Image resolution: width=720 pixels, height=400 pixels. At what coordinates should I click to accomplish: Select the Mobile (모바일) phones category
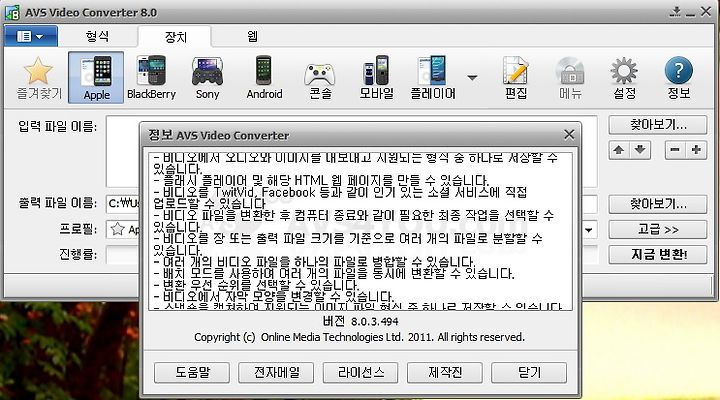coord(376,78)
